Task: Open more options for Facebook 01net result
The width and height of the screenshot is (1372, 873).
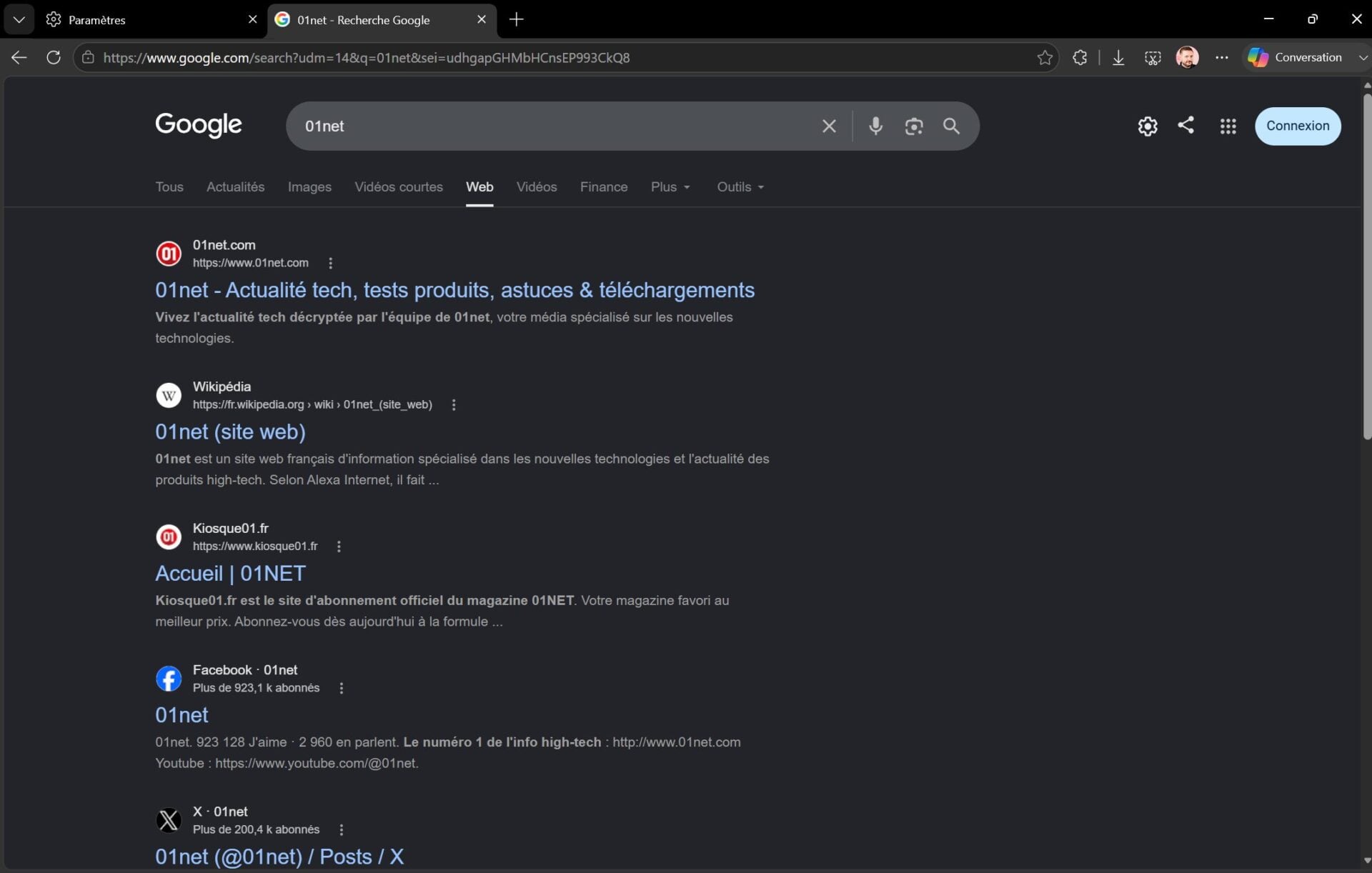Action: [x=341, y=688]
